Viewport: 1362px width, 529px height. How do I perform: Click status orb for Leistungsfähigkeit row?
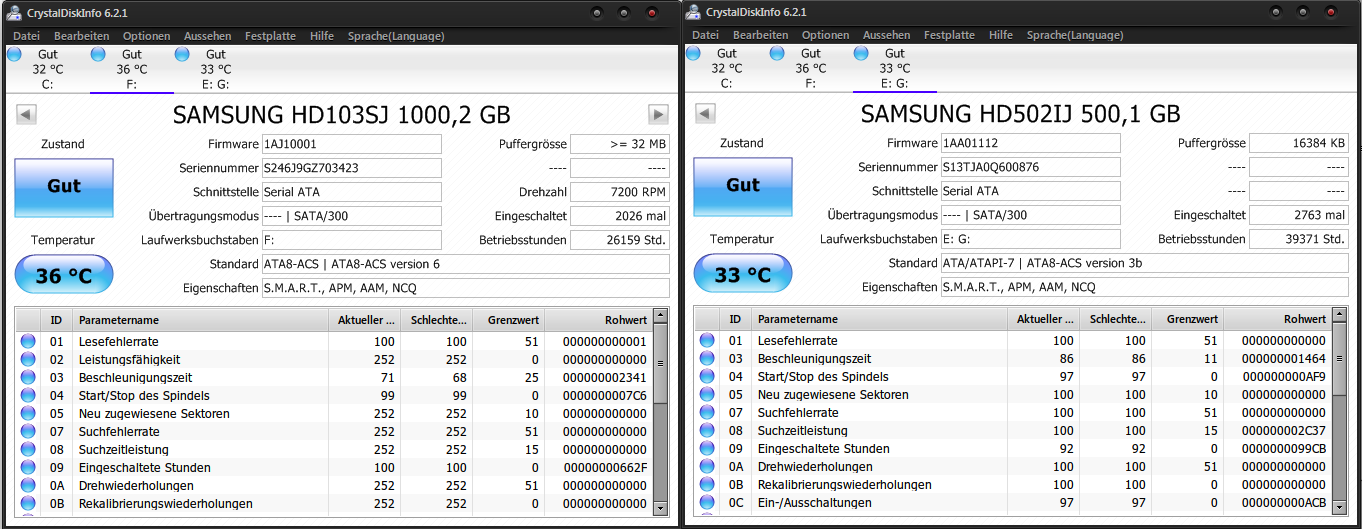[x=28, y=359]
